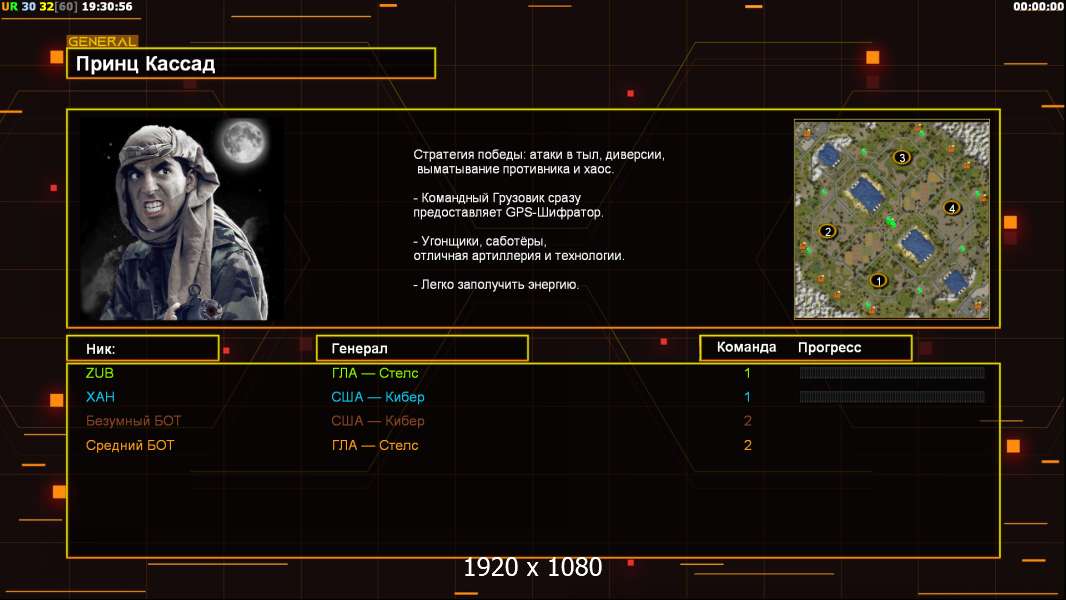Click the 00:00:00 timer at top right
Screen dimensions: 1066x600
click(1037, 7)
